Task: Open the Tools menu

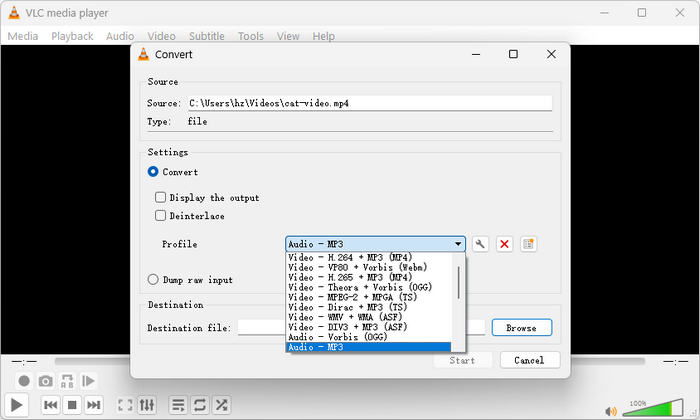Action: pyautogui.click(x=250, y=36)
